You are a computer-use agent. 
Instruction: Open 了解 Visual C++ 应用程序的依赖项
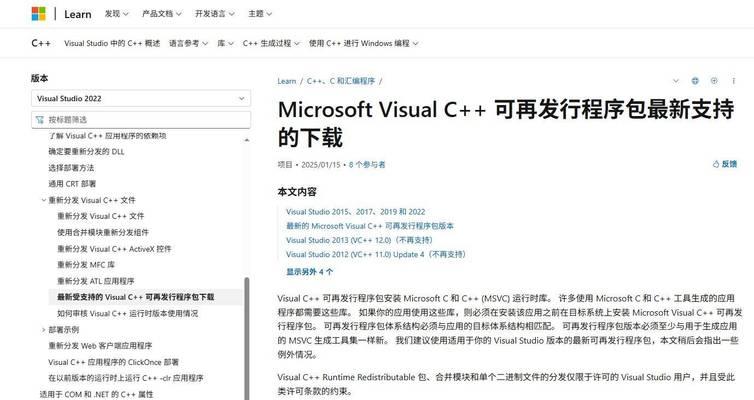pos(107,136)
